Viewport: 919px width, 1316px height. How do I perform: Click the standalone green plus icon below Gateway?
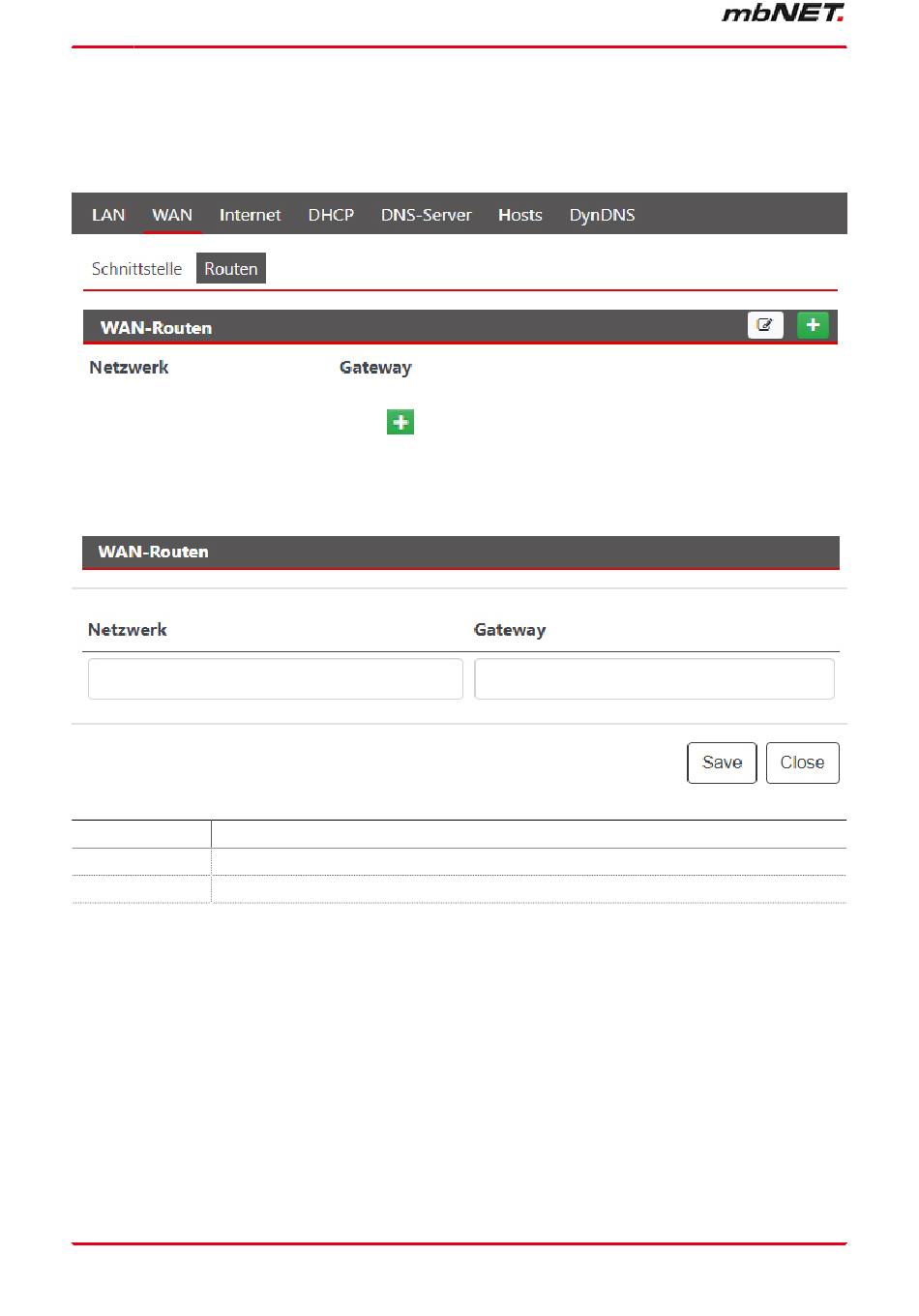tap(400, 422)
